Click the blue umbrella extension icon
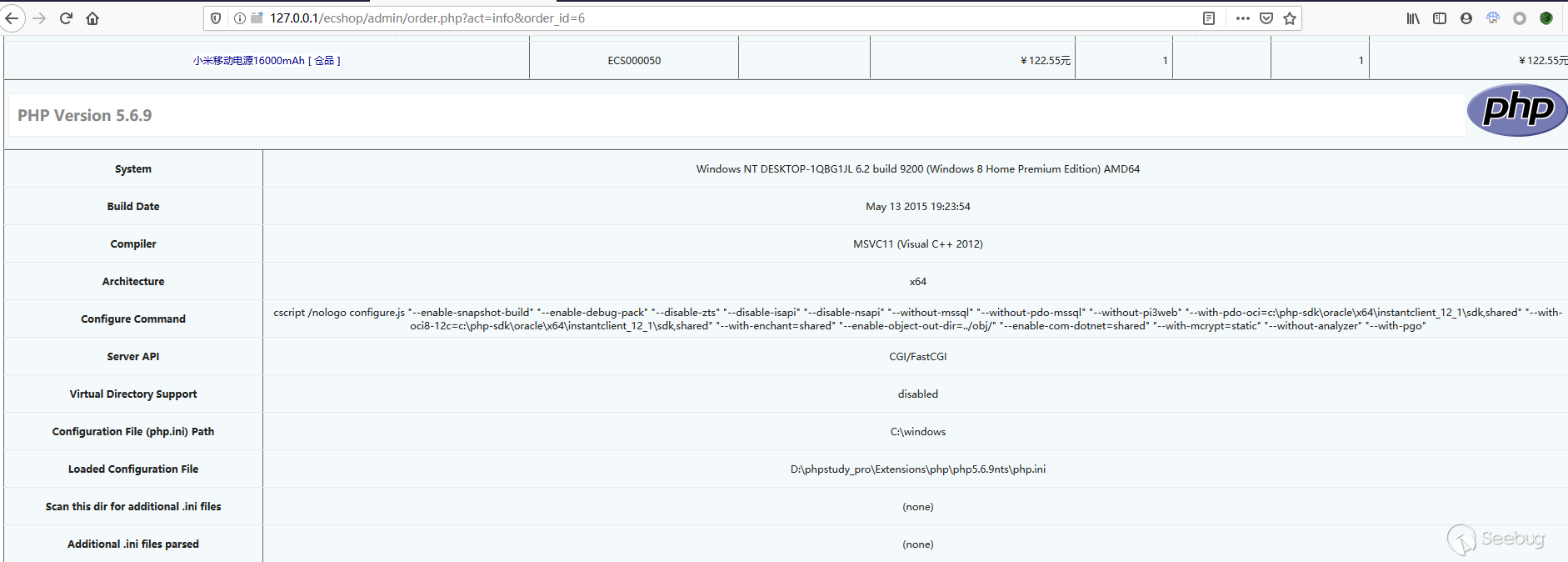This screenshot has height=562, width=1568. click(1493, 18)
